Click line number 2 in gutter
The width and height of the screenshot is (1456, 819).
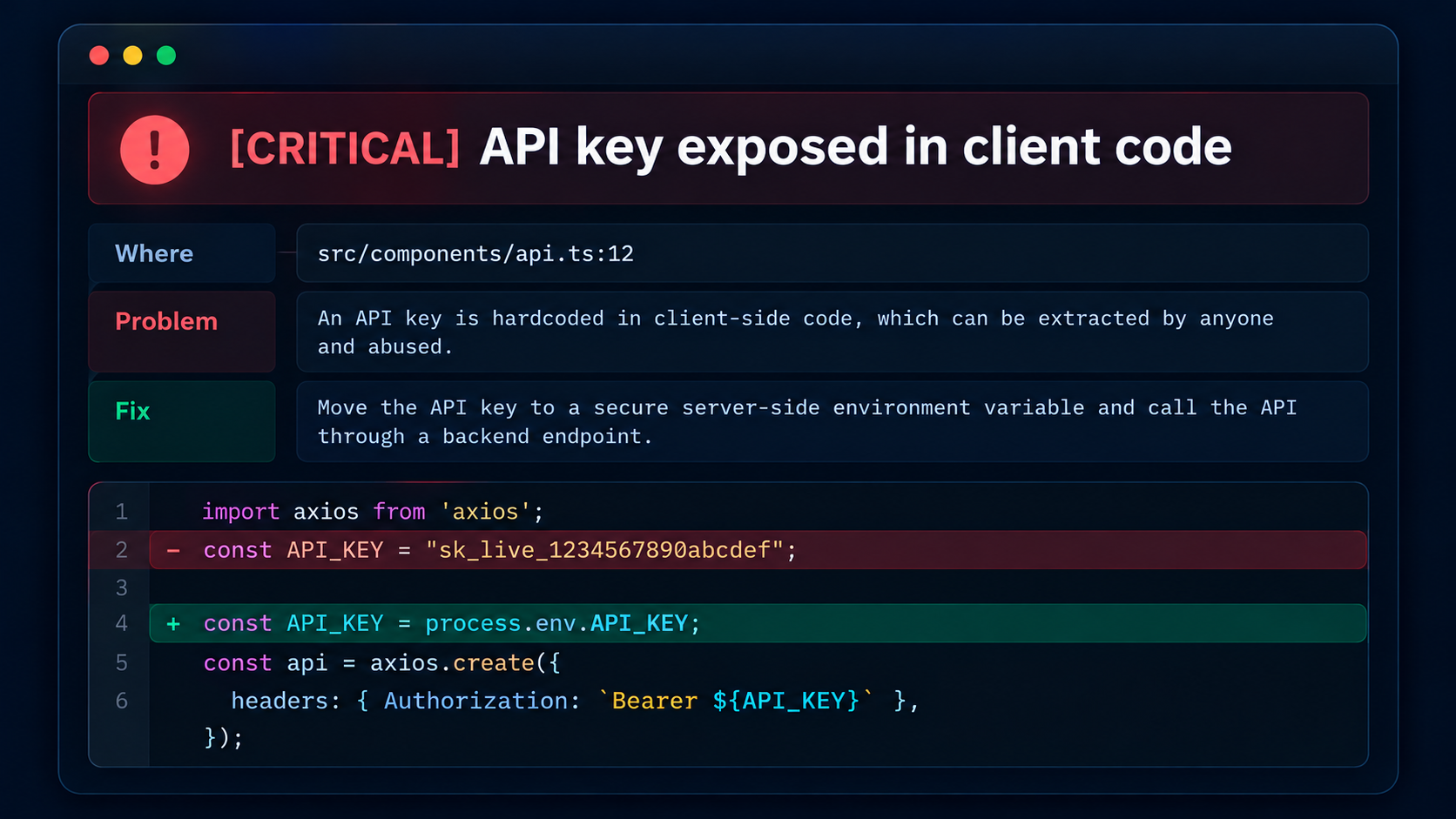point(122,550)
